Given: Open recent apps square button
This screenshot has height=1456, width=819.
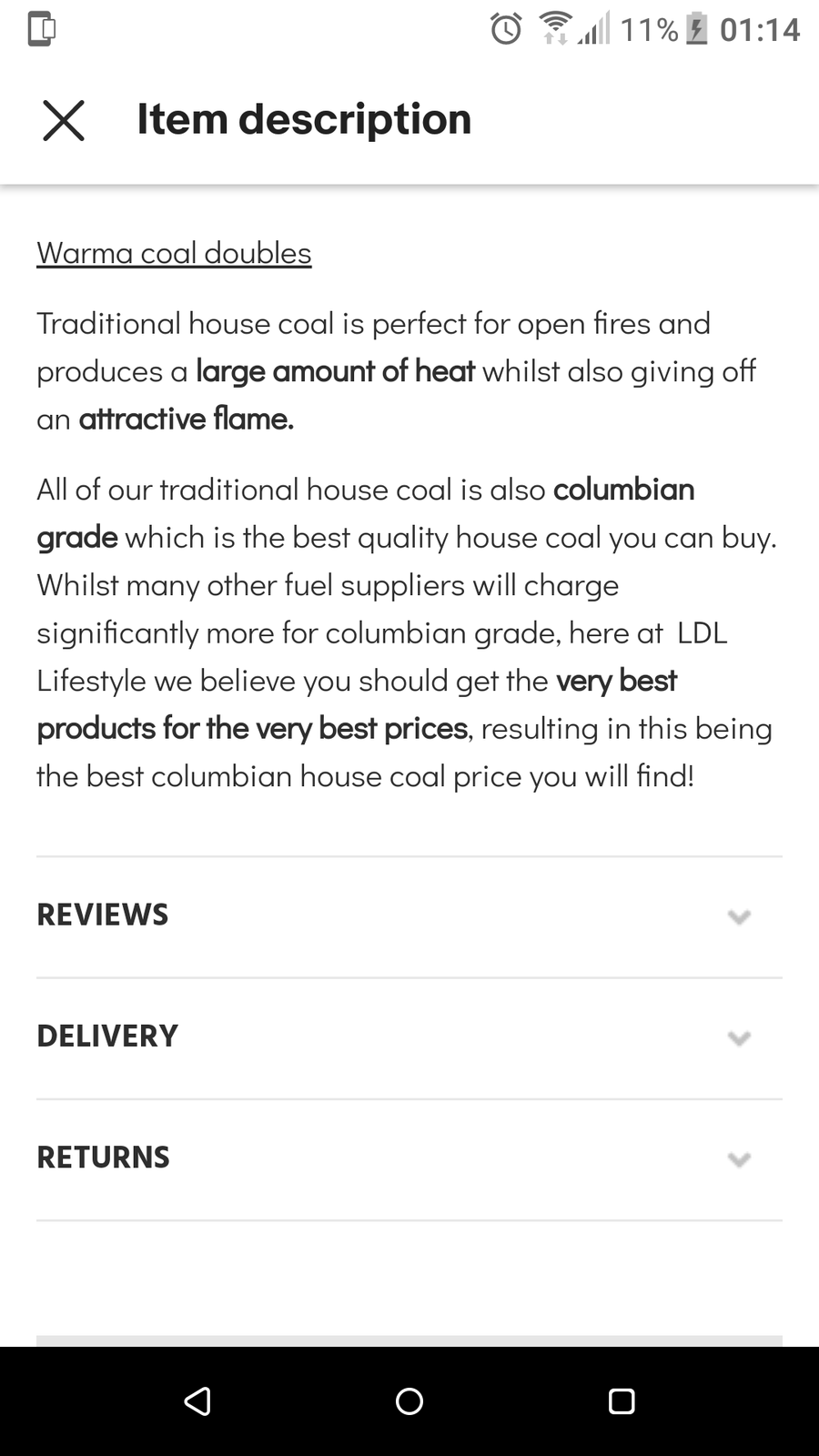Looking at the screenshot, I should pyautogui.click(x=622, y=1400).
